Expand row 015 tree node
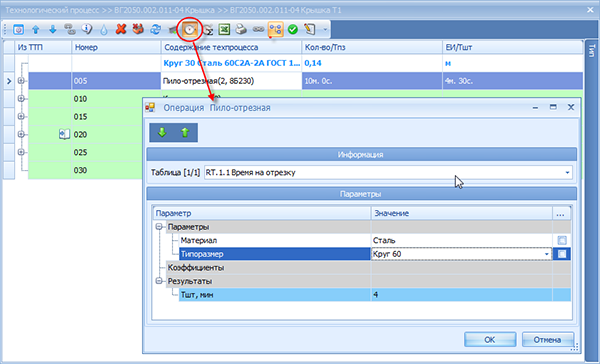 pyautogui.click(x=21, y=116)
